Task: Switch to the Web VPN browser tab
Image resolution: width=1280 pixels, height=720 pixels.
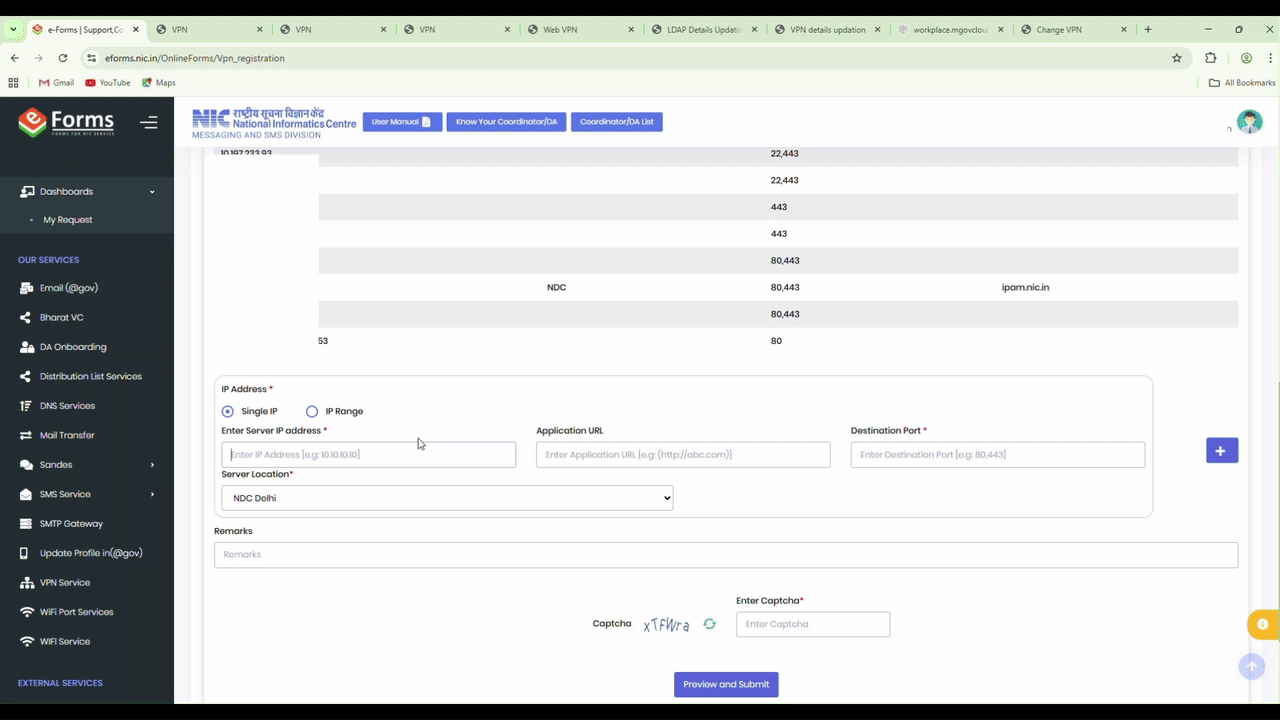Action: (560, 29)
